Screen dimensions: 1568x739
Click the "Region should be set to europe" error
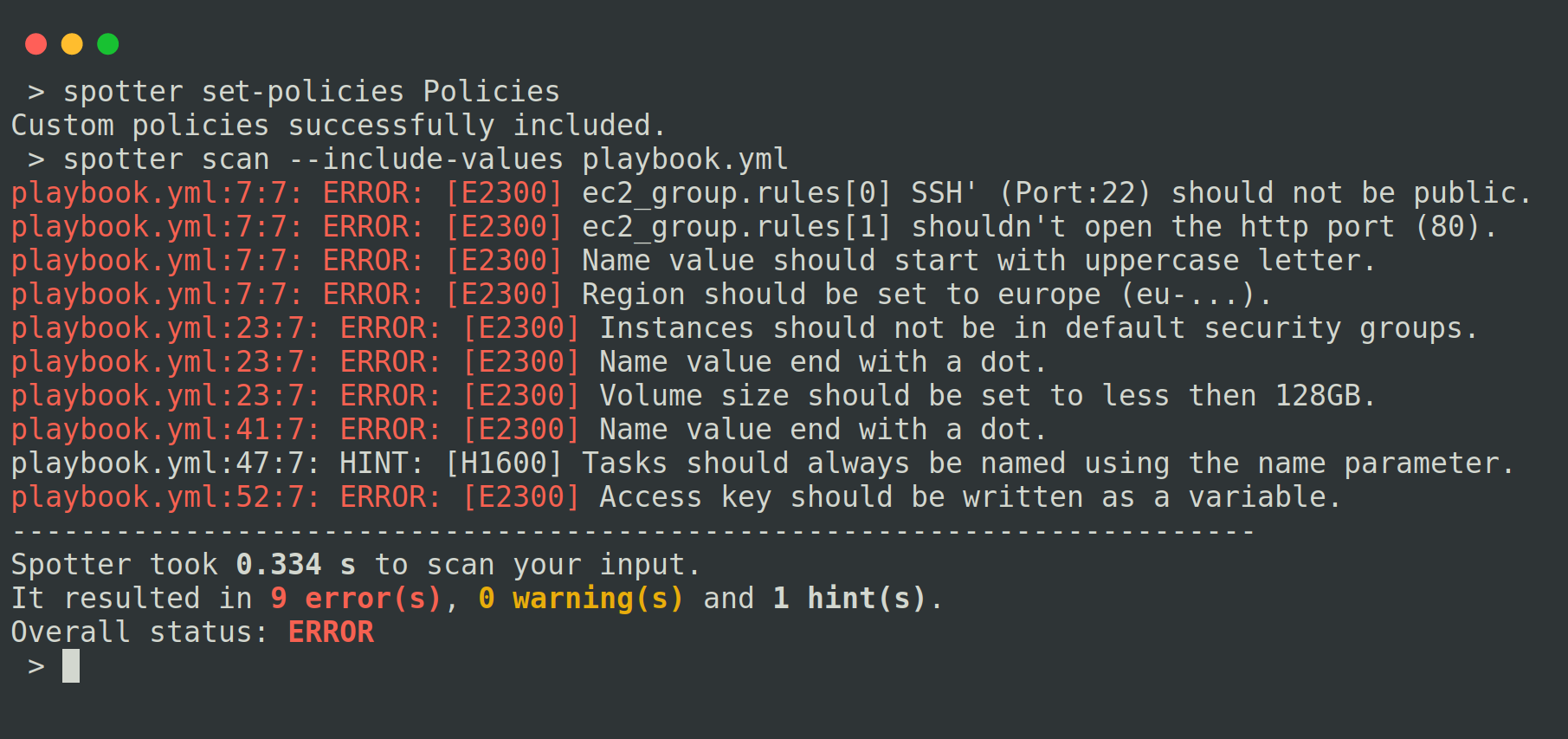tap(926, 295)
